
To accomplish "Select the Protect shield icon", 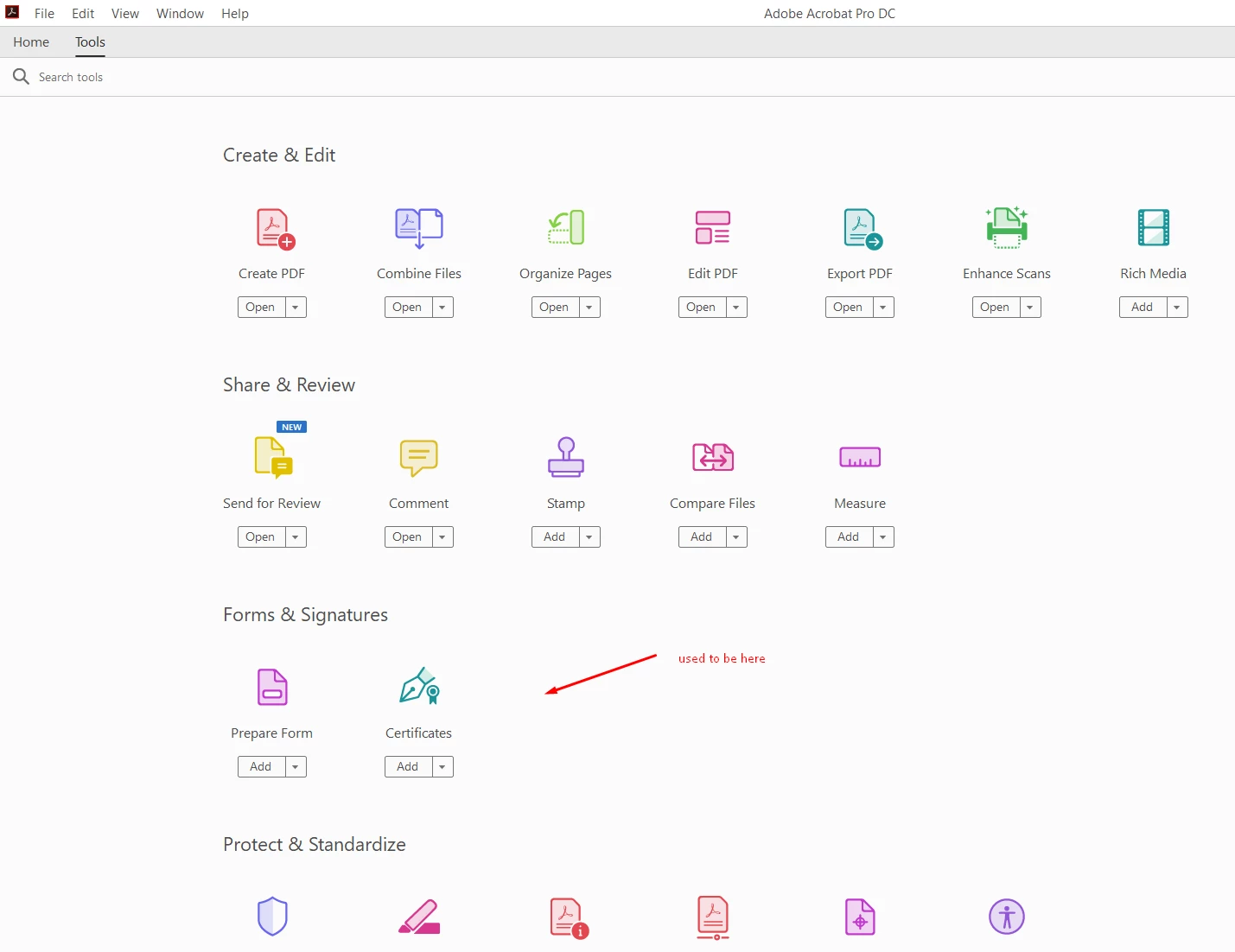I will (272, 917).
